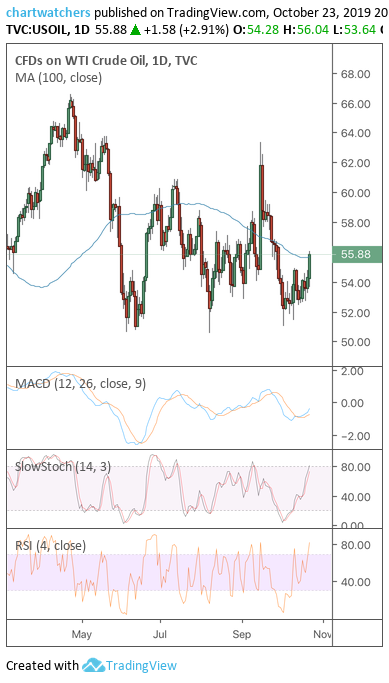Click the RSI (4, close) indicator label
Viewport: 389px width, 683px height.
[x=51, y=545]
